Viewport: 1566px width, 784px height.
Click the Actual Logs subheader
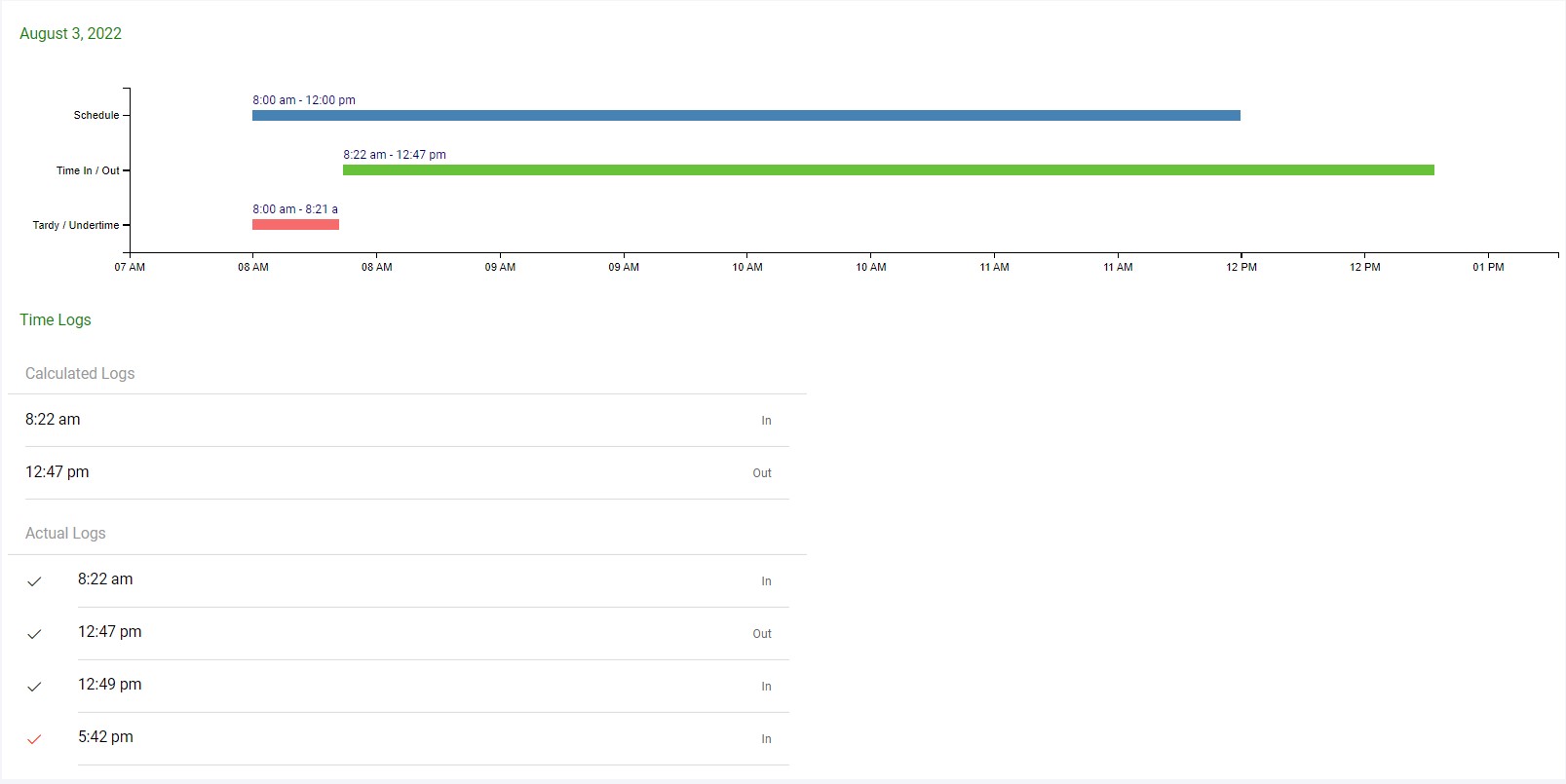65,534
